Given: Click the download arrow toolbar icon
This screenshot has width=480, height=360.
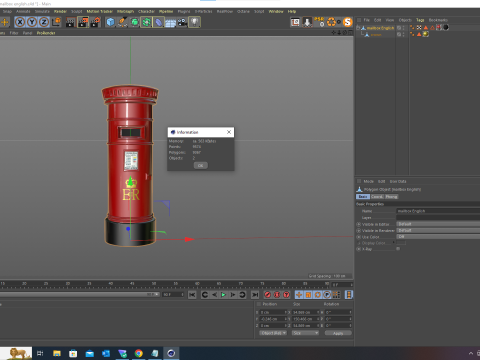Looking at the screenshot, I should [x=307, y=22].
